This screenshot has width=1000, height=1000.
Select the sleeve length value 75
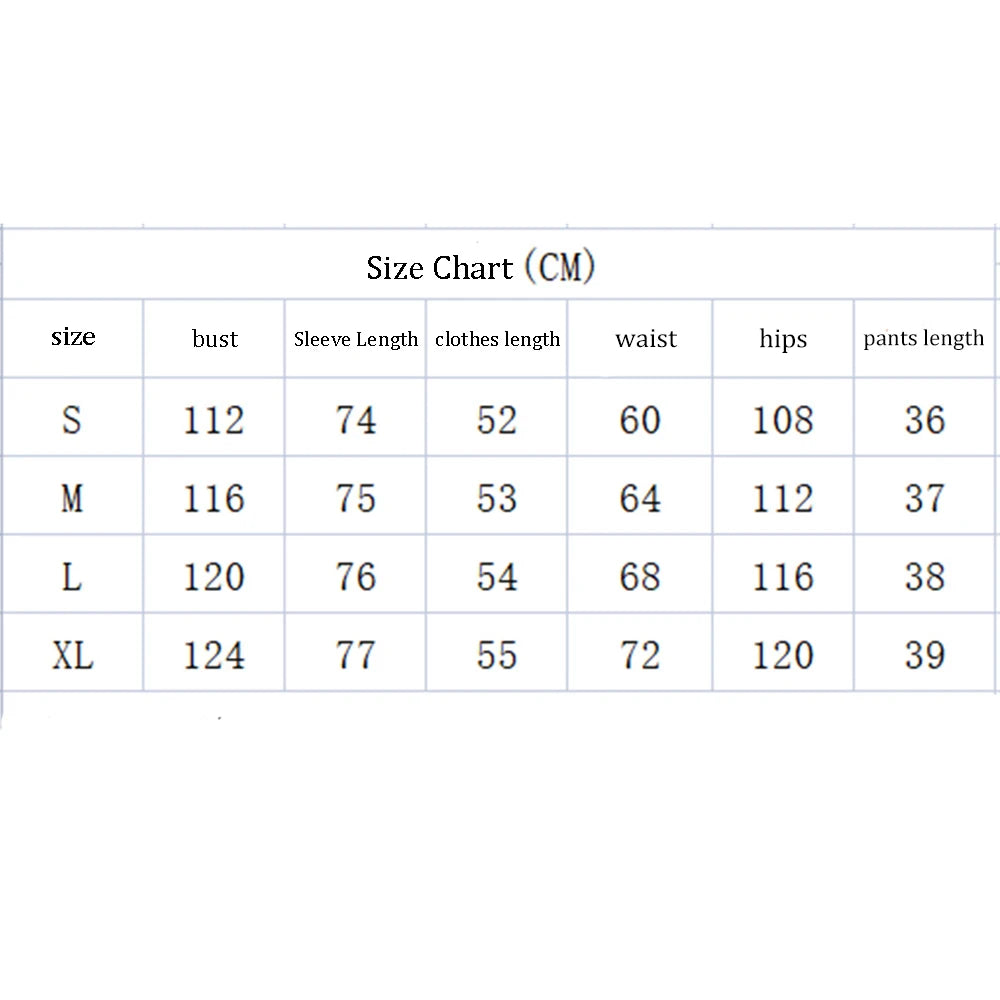[x=356, y=498]
